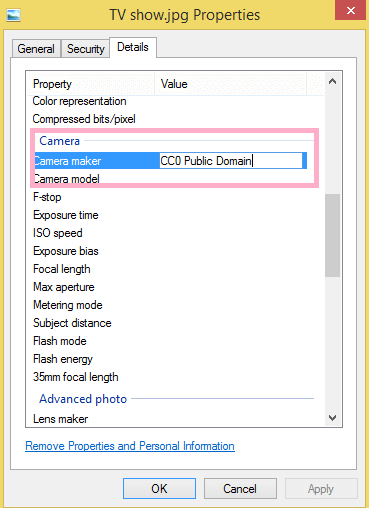This screenshot has height=508, width=369.
Task: Open the Security tab
Action: (x=86, y=49)
